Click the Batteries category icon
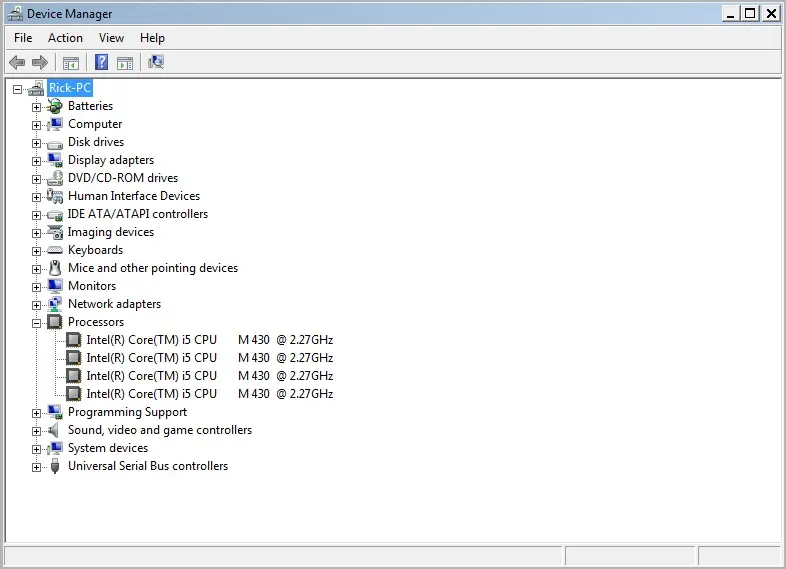 (x=55, y=106)
